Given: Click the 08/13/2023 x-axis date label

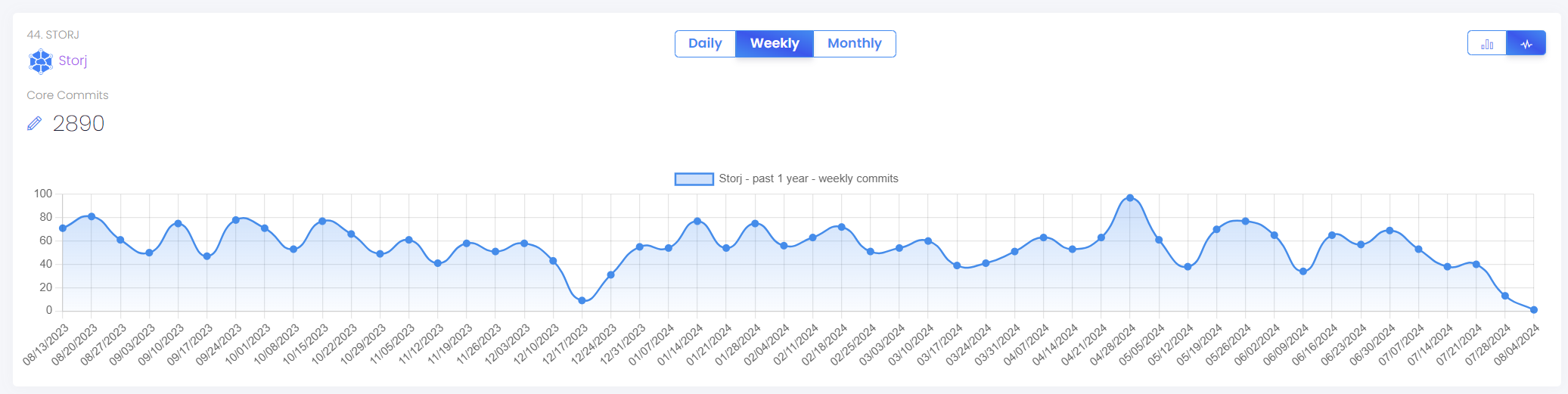Looking at the screenshot, I should point(46,345).
